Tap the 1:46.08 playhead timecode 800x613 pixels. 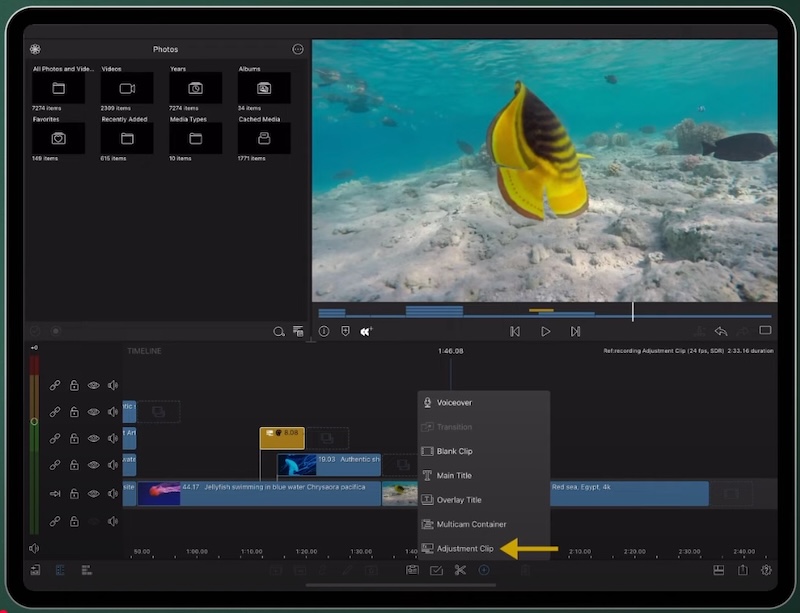[x=451, y=351]
